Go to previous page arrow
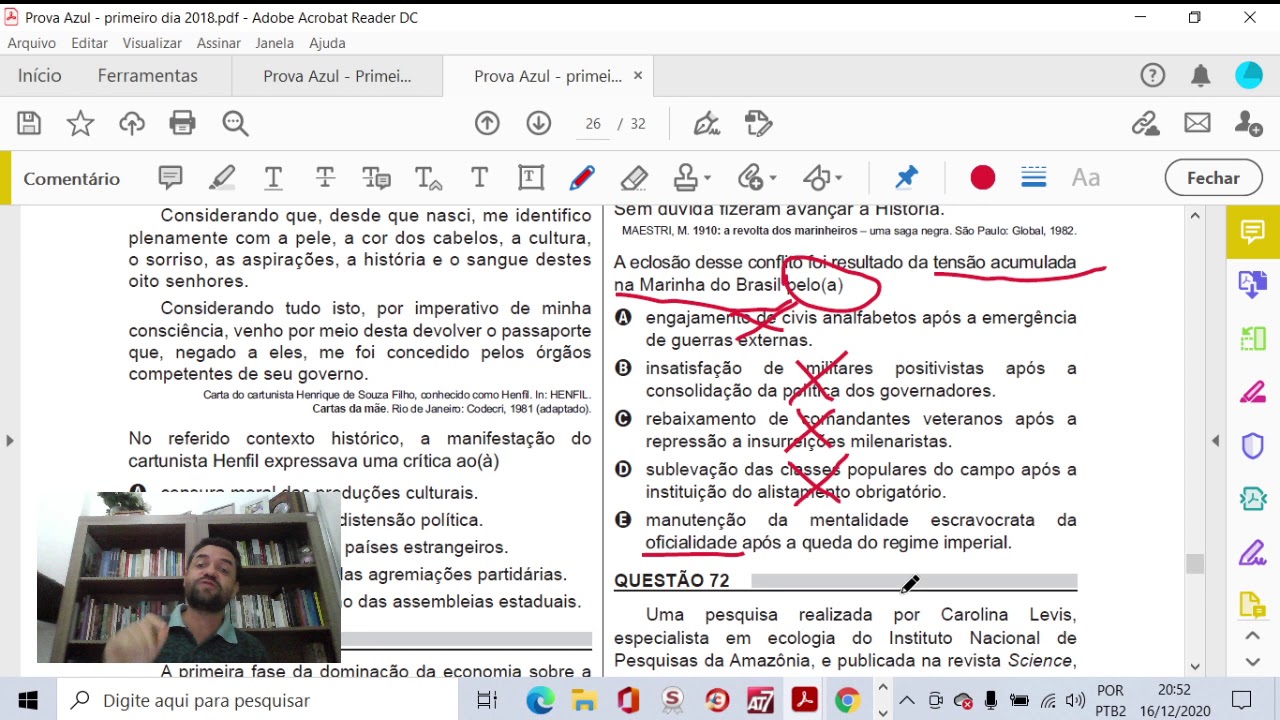1280x720 pixels. click(x=487, y=123)
